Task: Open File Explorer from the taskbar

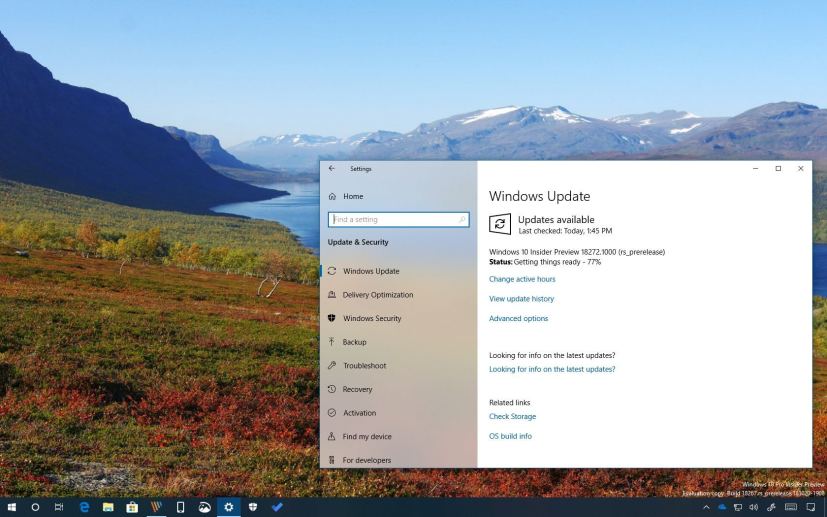Action: coord(108,508)
